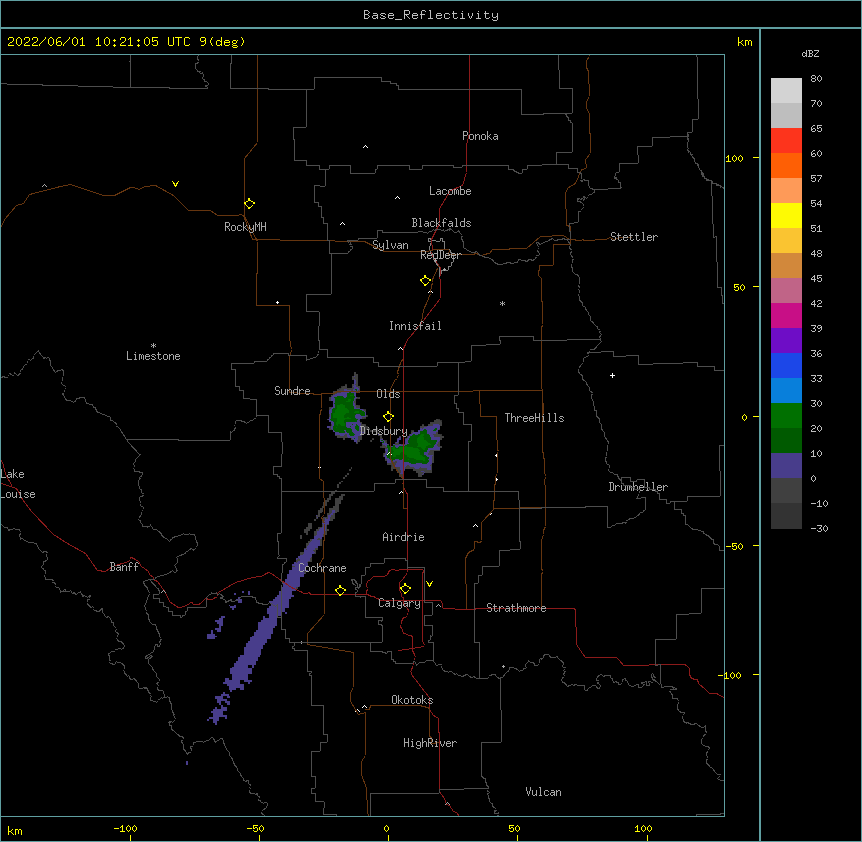Click the Olds town label
The width and height of the screenshot is (862, 842).
click(388, 394)
